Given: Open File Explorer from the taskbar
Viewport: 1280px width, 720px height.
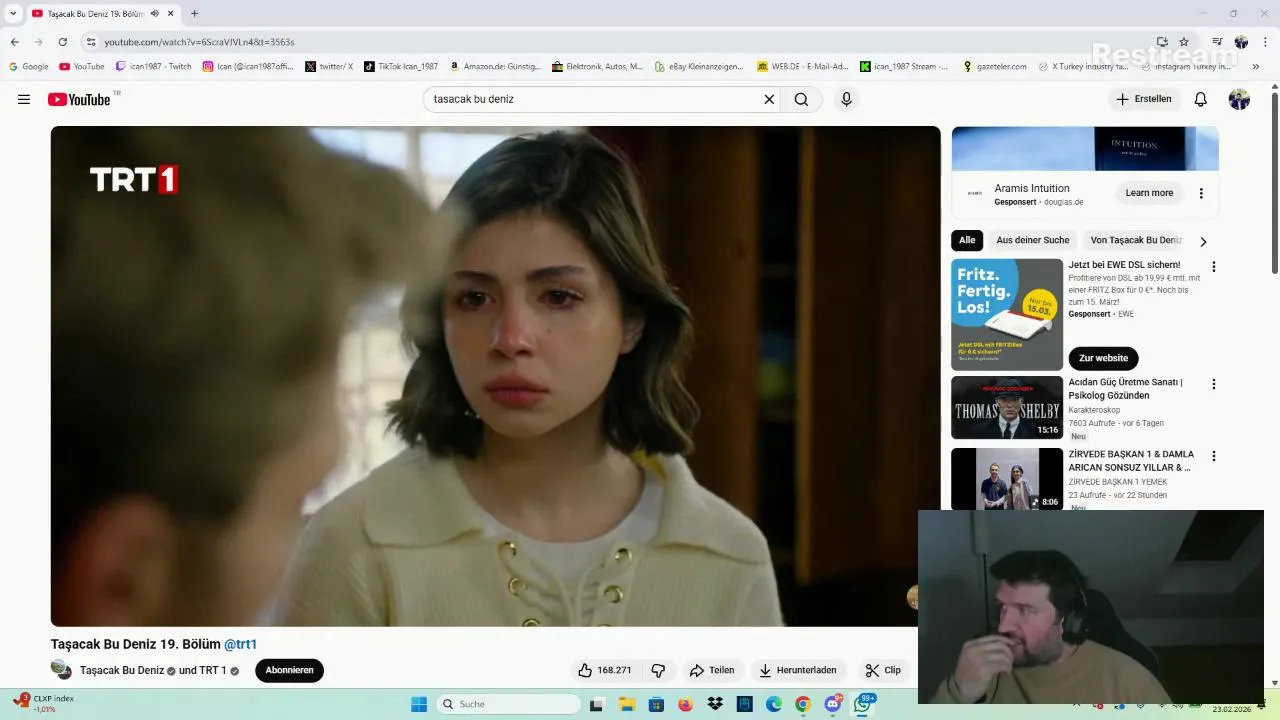Looking at the screenshot, I should (626, 704).
